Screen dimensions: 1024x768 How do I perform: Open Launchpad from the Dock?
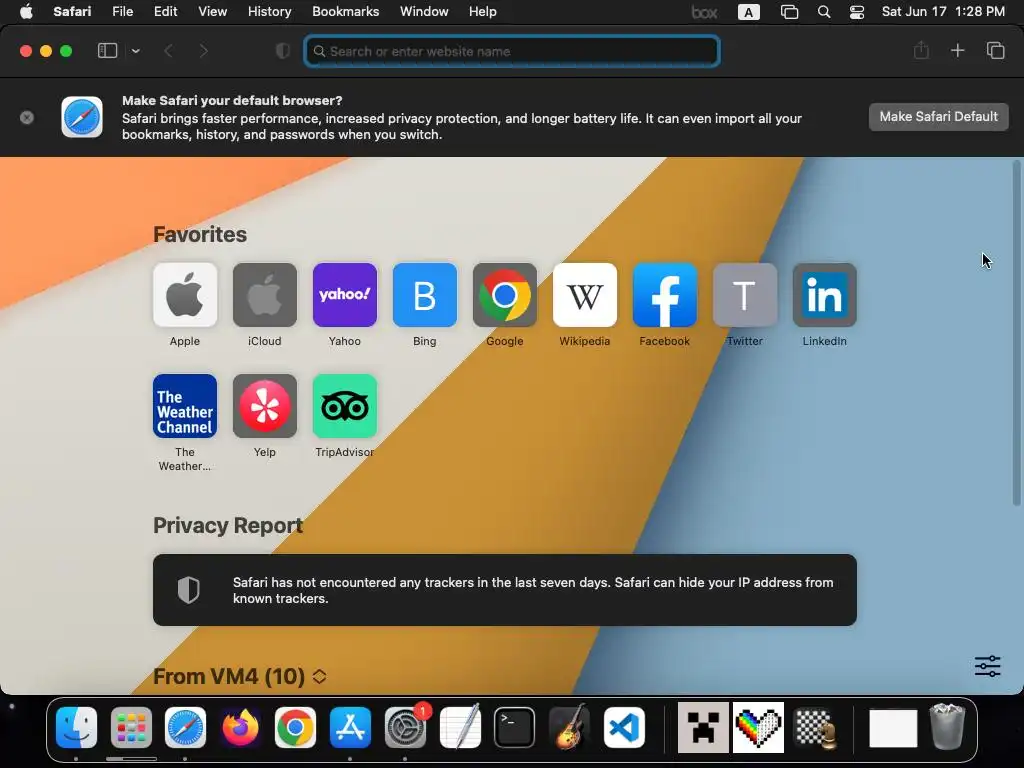pyautogui.click(x=131, y=727)
